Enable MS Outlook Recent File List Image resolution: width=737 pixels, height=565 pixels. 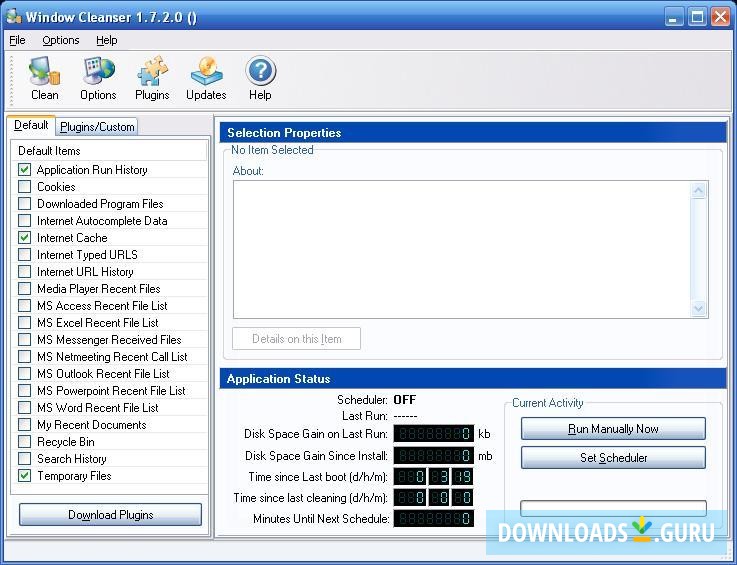(24, 374)
